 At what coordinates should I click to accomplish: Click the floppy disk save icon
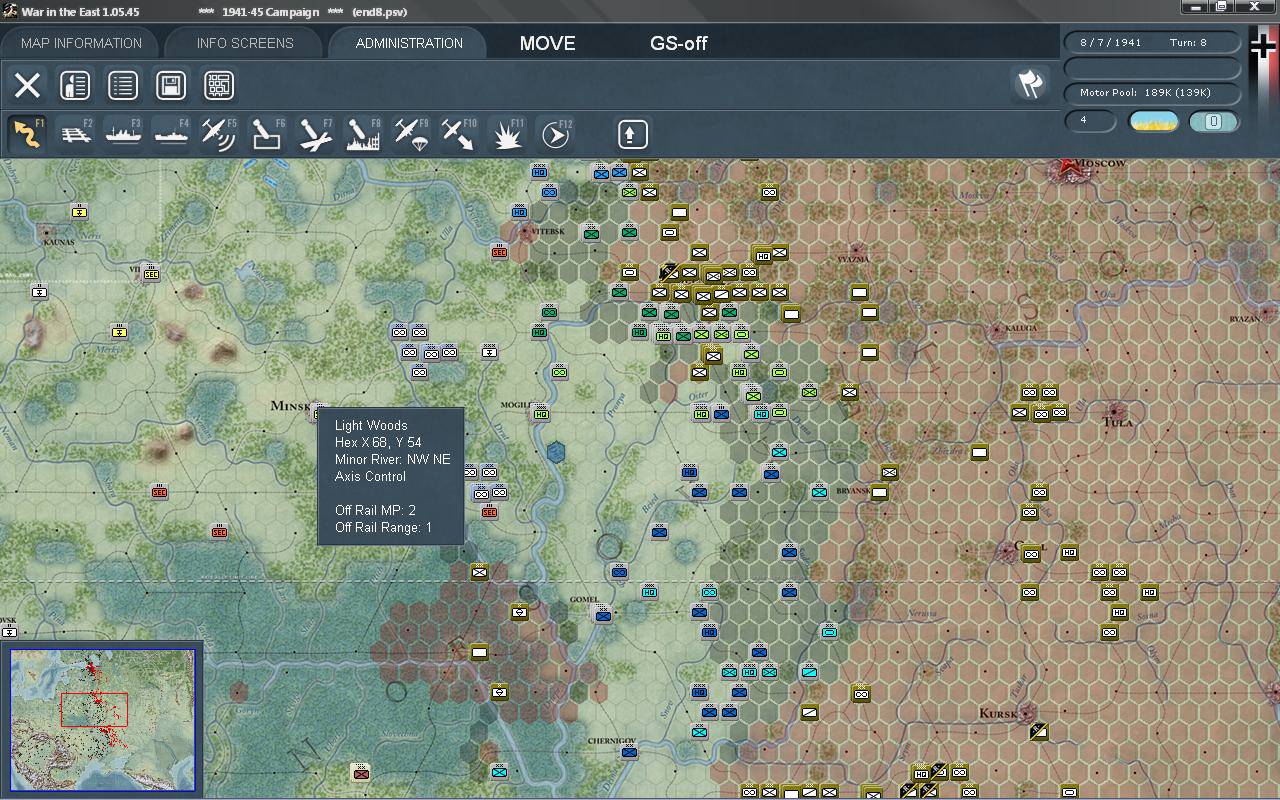click(x=171, y=85)
